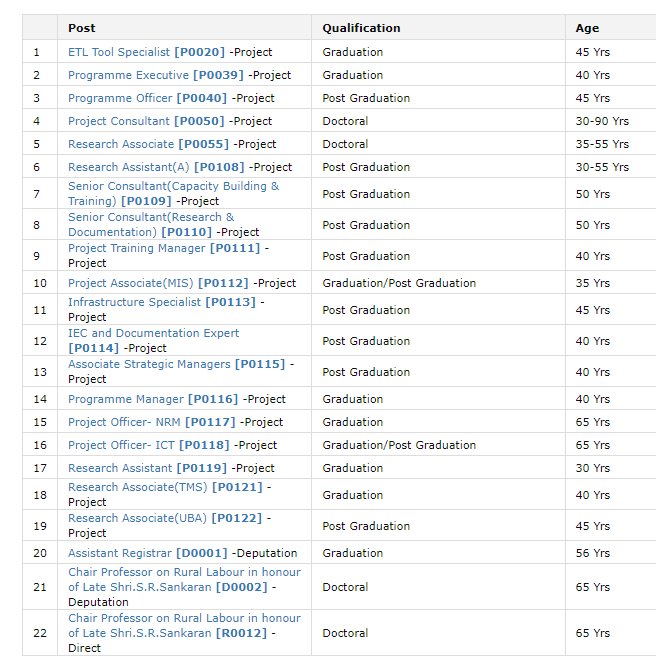The image size is (656, 667).
Task: Select 50 Yrs in row 7
Action: (x=593, y=194)
